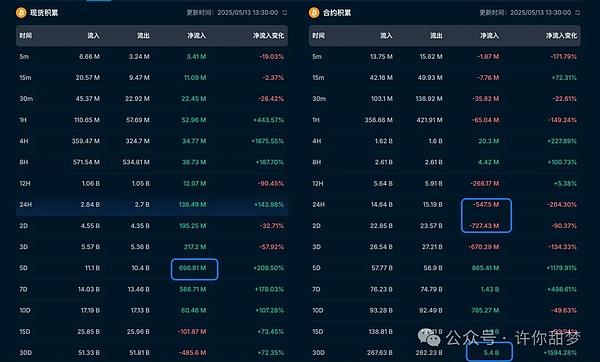Select the 5m row label in 现货积累
Screen dimensions: 600x362
click(x=24, y=57)
